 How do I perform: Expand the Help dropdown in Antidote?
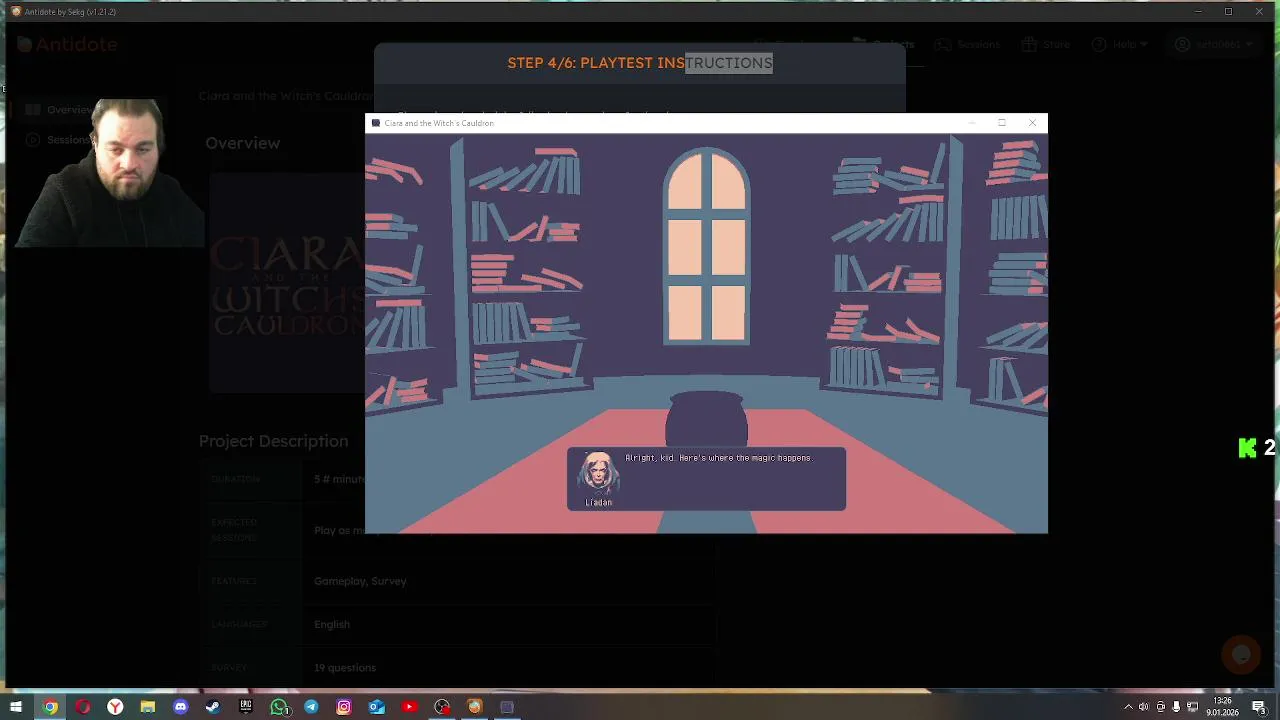coord(1120,44)
